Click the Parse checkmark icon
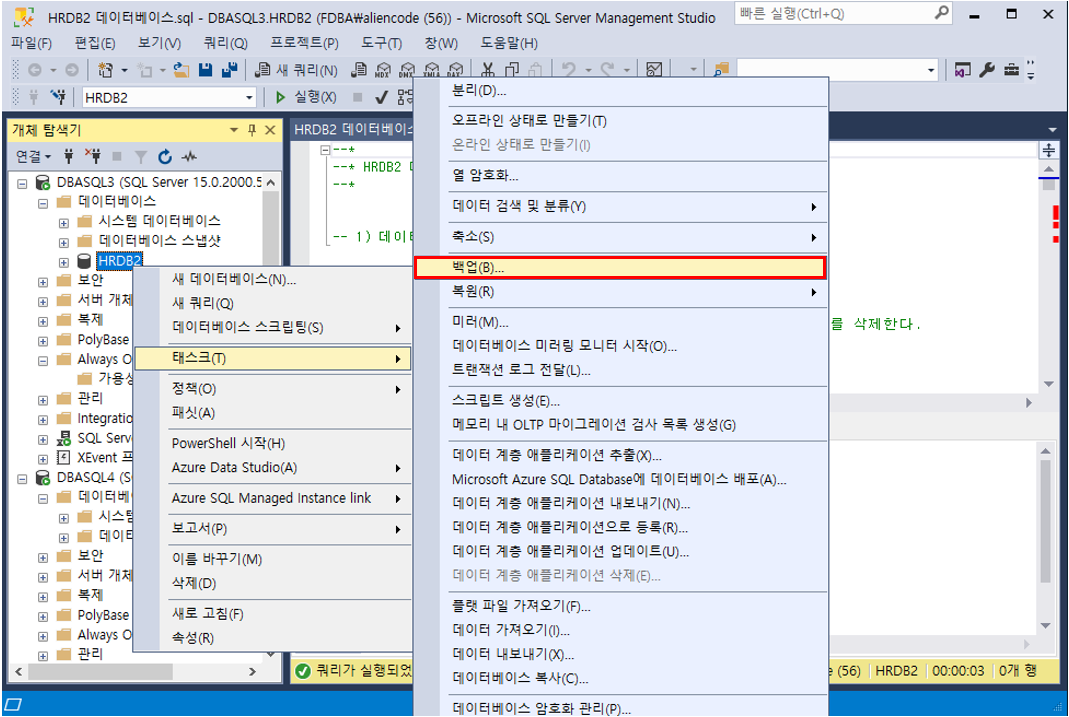This screenshot has height=717, width=1069. [382, 98]
